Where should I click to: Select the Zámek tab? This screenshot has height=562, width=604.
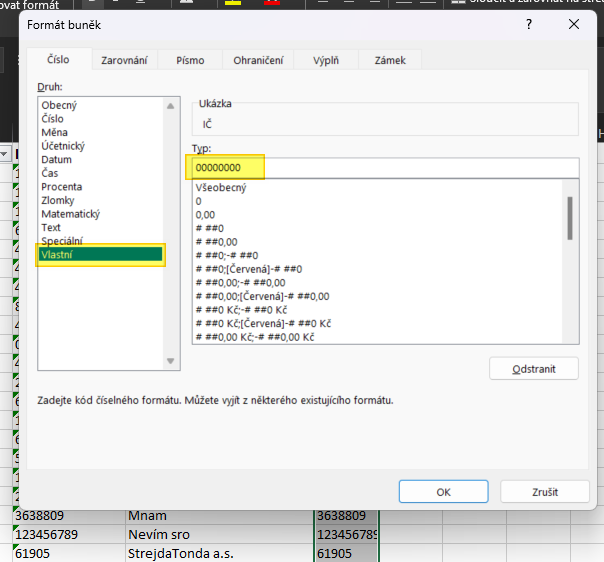390,61
